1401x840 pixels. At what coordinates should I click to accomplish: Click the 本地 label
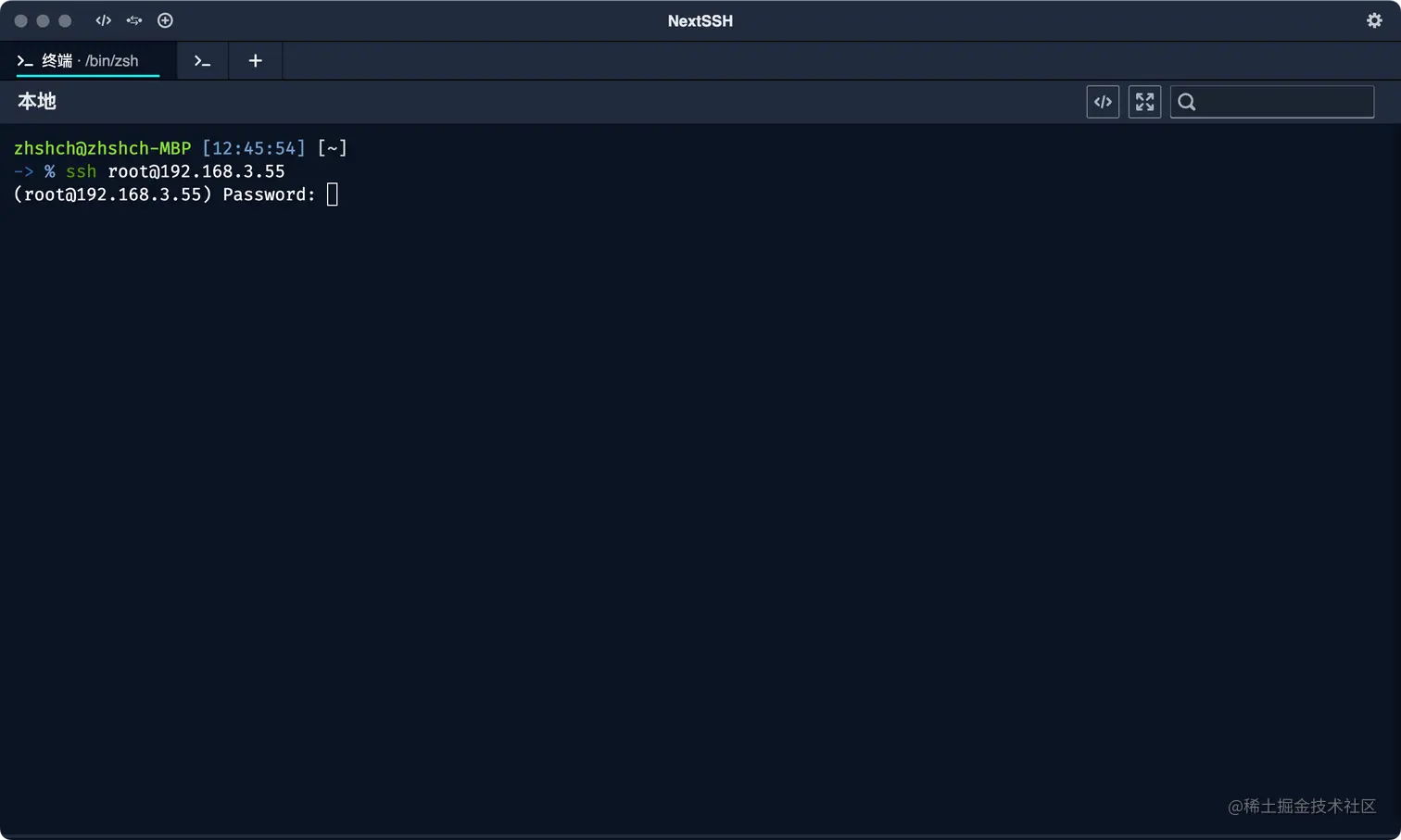[37, 102]
